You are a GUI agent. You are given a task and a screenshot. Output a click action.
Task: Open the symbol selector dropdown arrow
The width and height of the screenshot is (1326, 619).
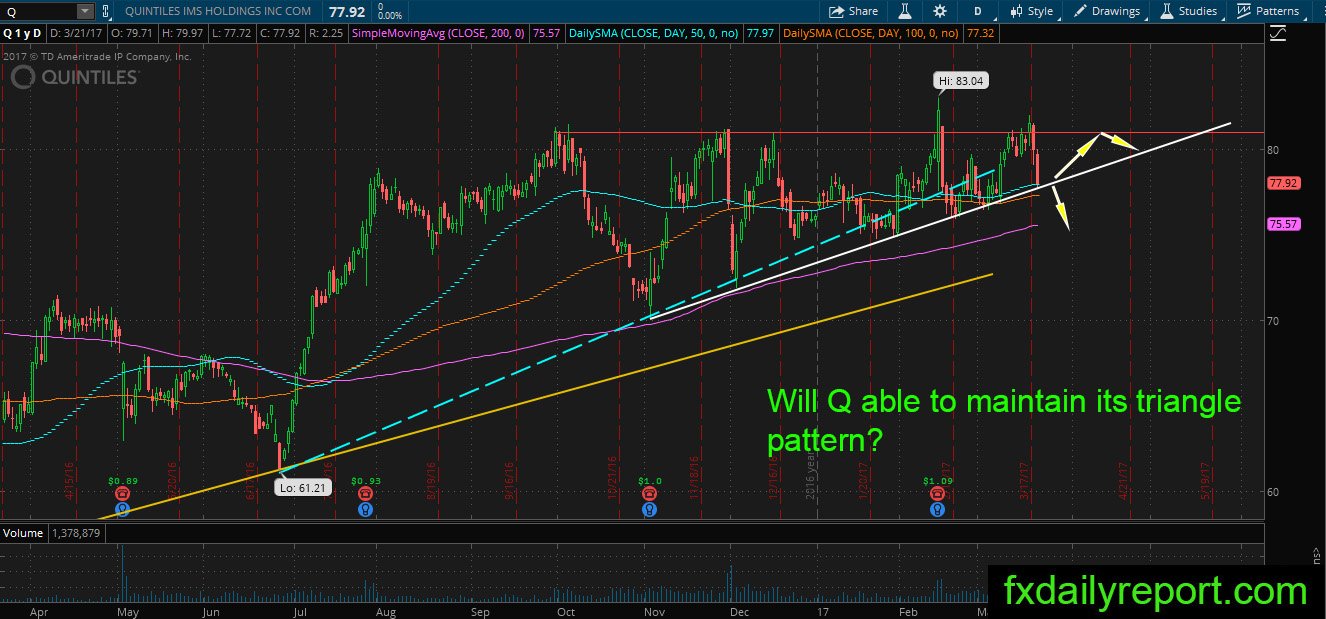(85, 11)
